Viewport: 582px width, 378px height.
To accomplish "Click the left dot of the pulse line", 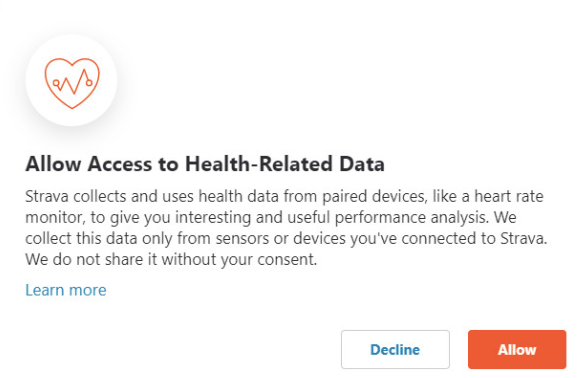I will (x=56, y=83).
